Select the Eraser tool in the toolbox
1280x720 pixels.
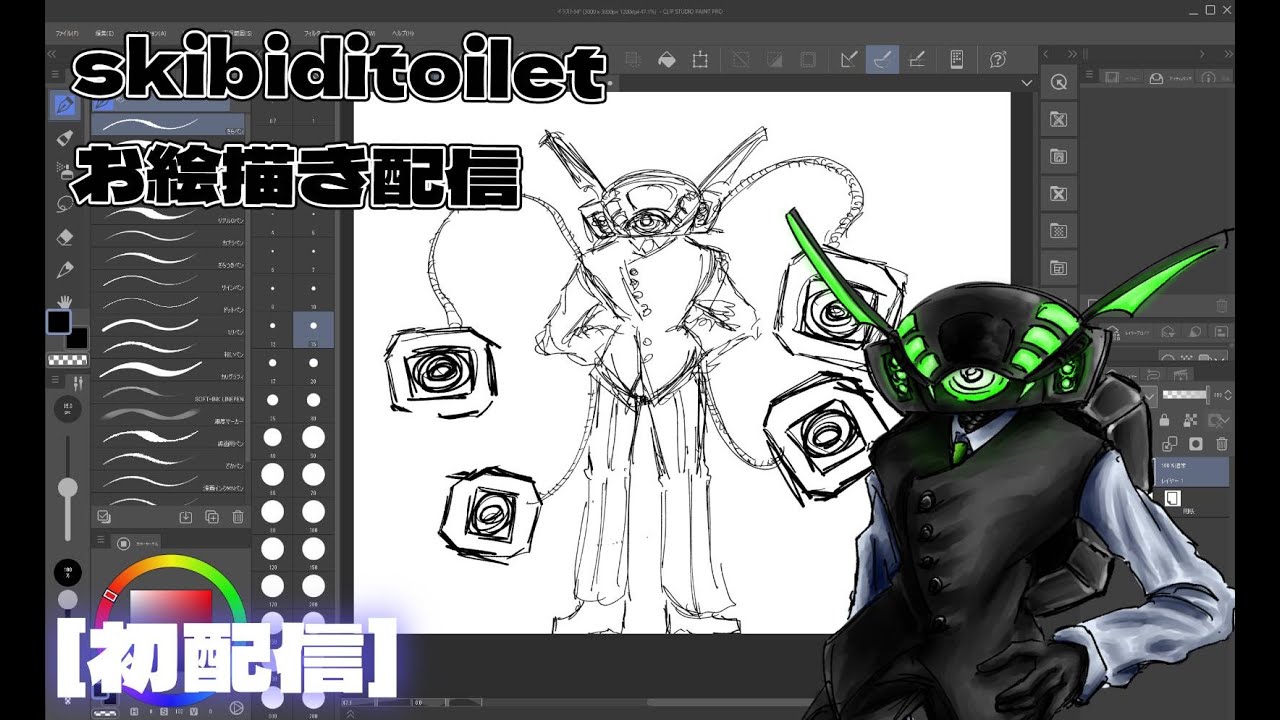(x=66, y=237)
